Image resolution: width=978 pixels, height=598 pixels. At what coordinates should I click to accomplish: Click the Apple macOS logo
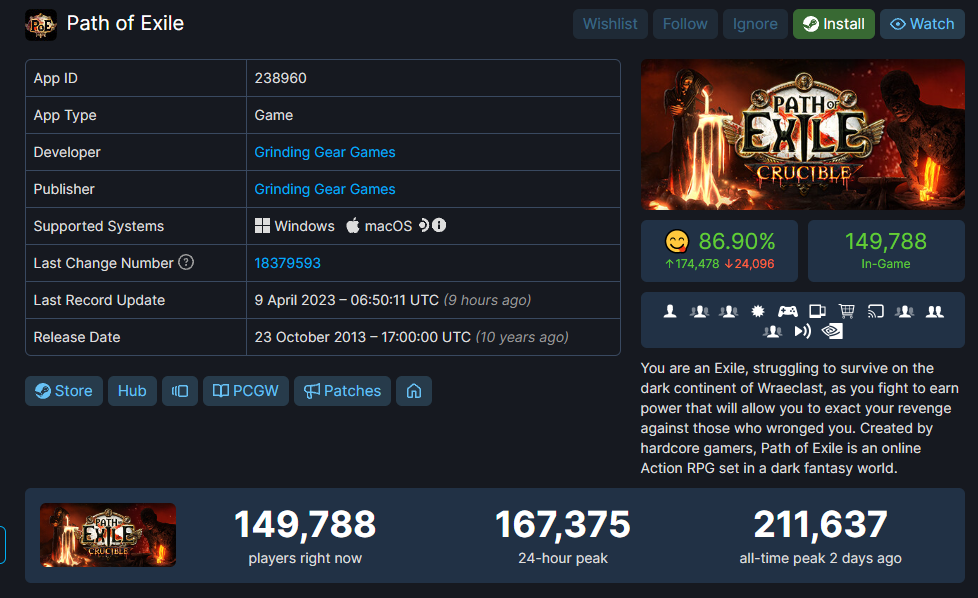click(353, 226)
